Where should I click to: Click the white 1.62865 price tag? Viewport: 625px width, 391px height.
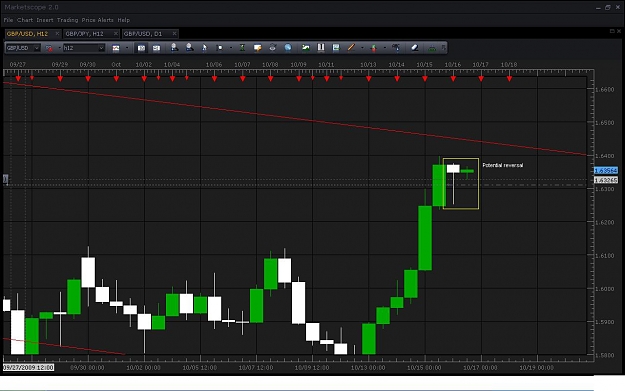pyautogui.click(x=606, y=181)
